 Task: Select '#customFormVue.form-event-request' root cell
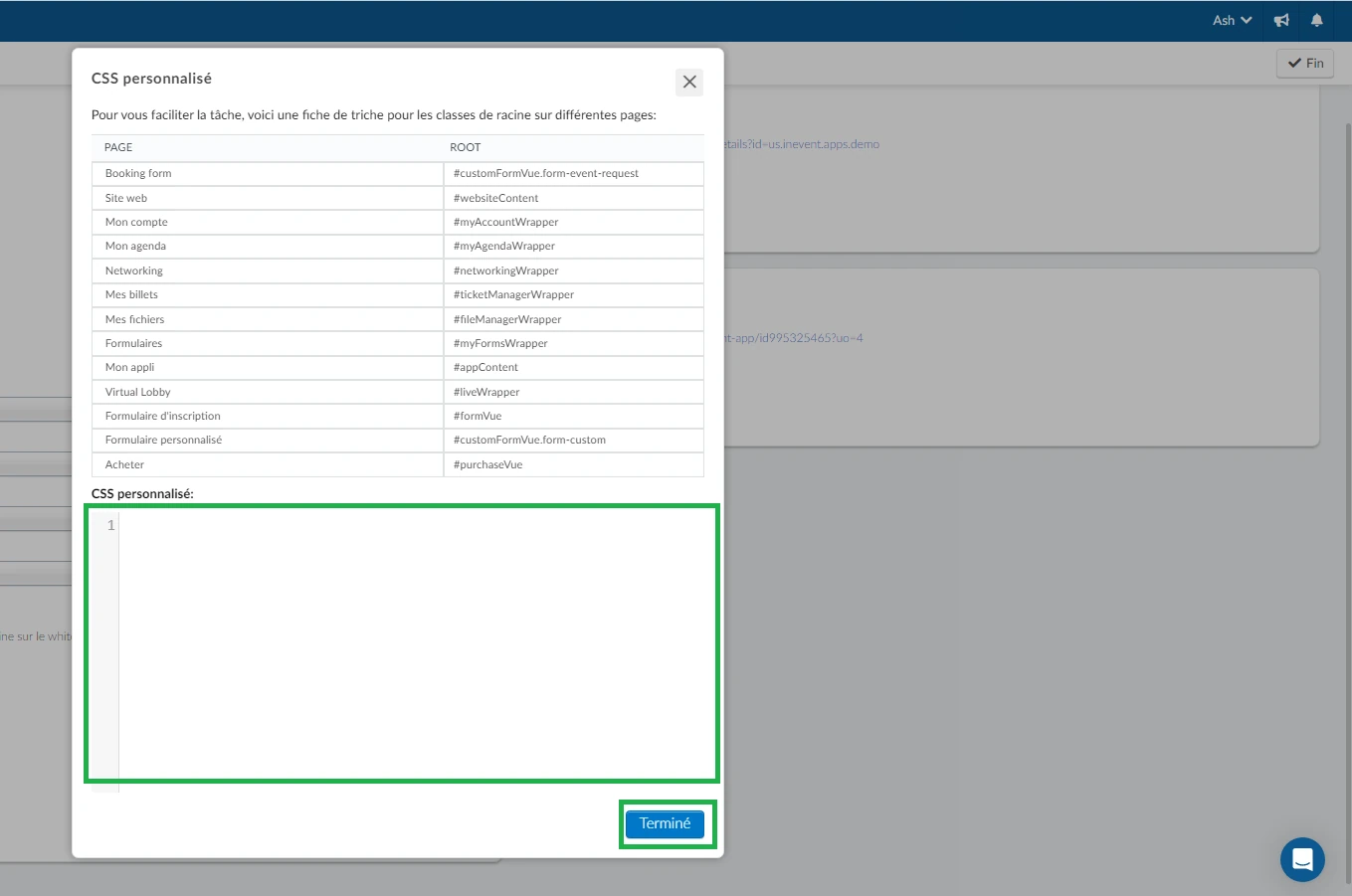pos(574,174)
